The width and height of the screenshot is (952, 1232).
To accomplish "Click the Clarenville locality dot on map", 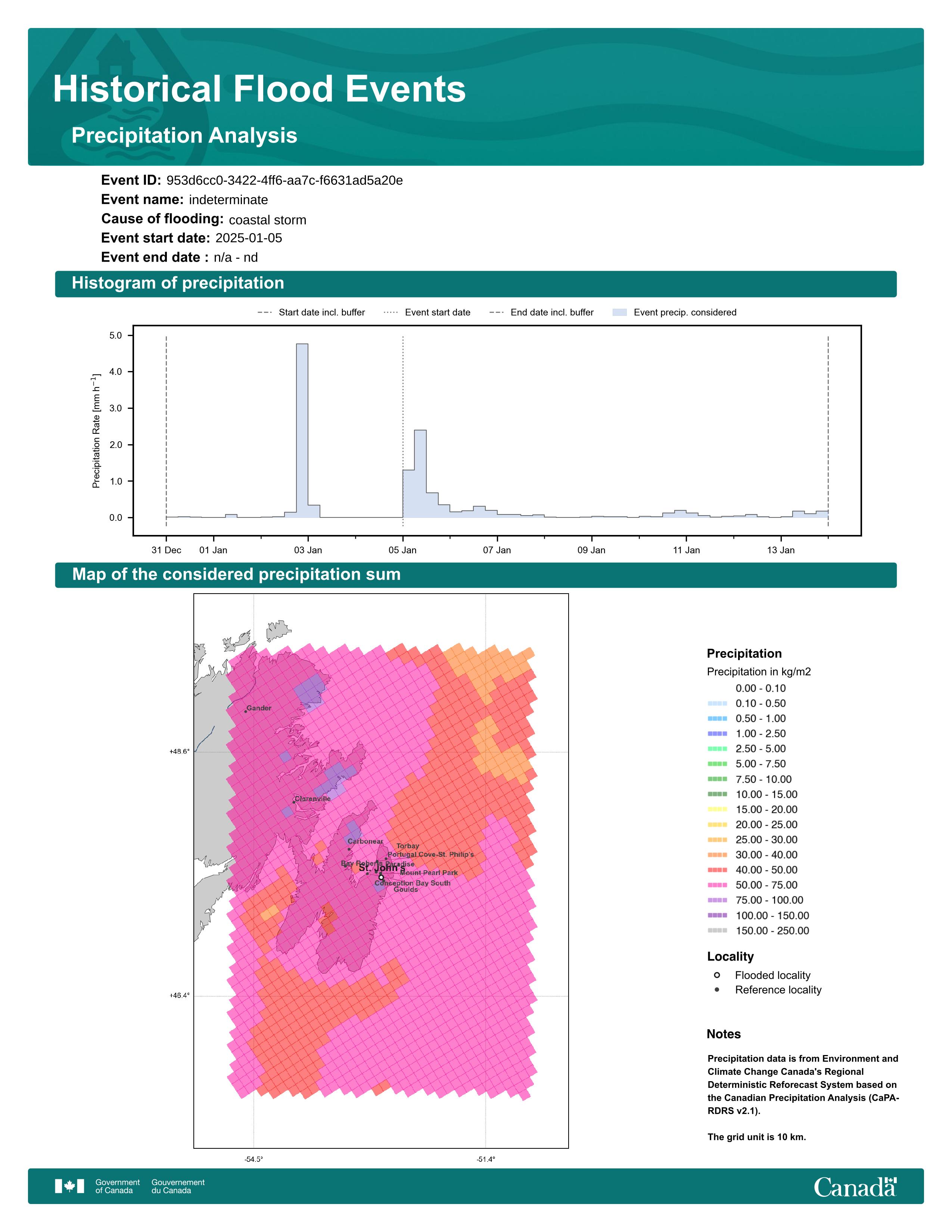I will [x=294, y=802].
